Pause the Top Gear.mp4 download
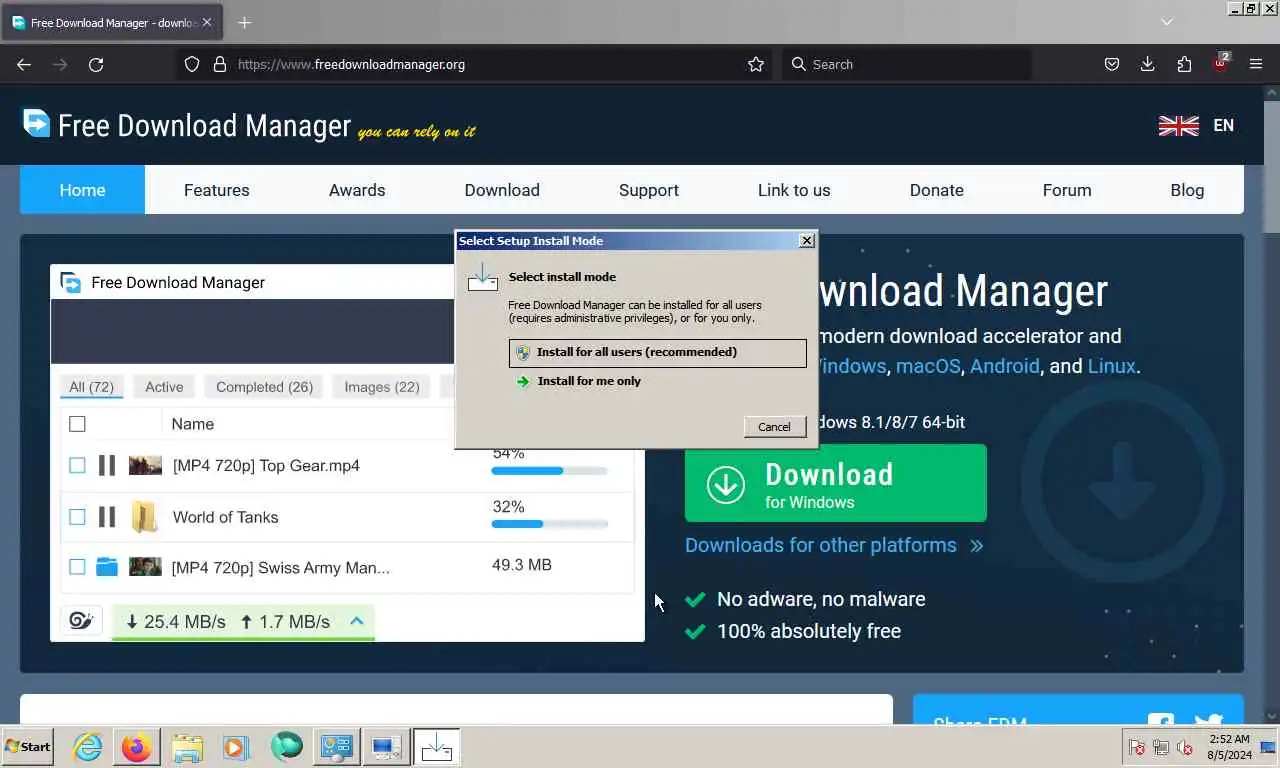 [x=107, y=465]
